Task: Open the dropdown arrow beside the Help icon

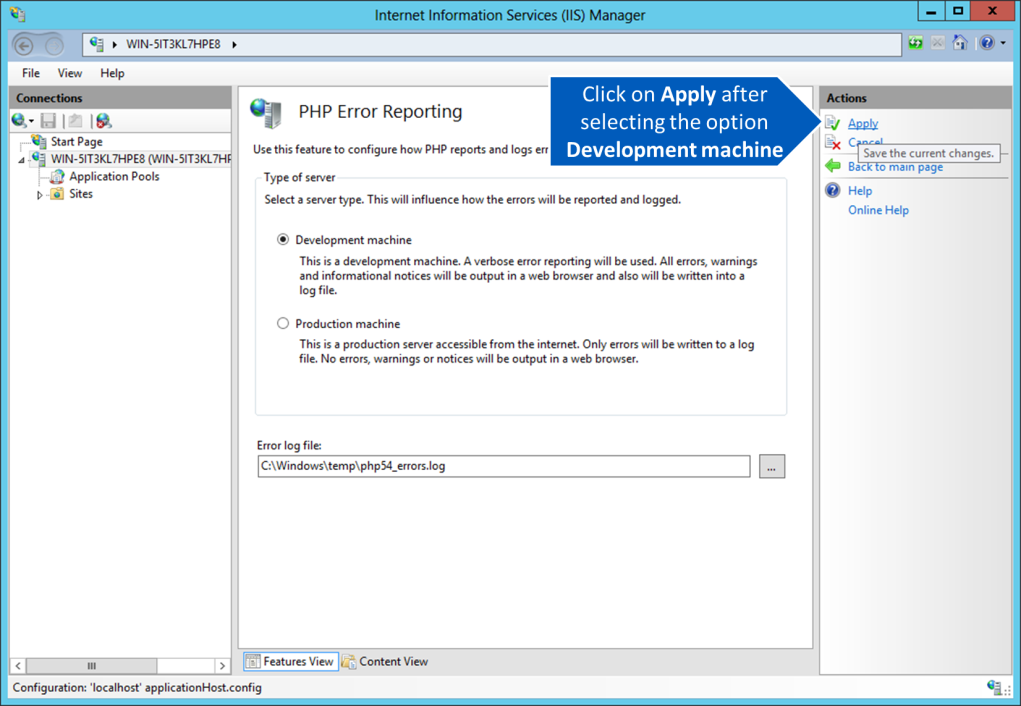Action: pyautogui.click(x=1003, y=43)
